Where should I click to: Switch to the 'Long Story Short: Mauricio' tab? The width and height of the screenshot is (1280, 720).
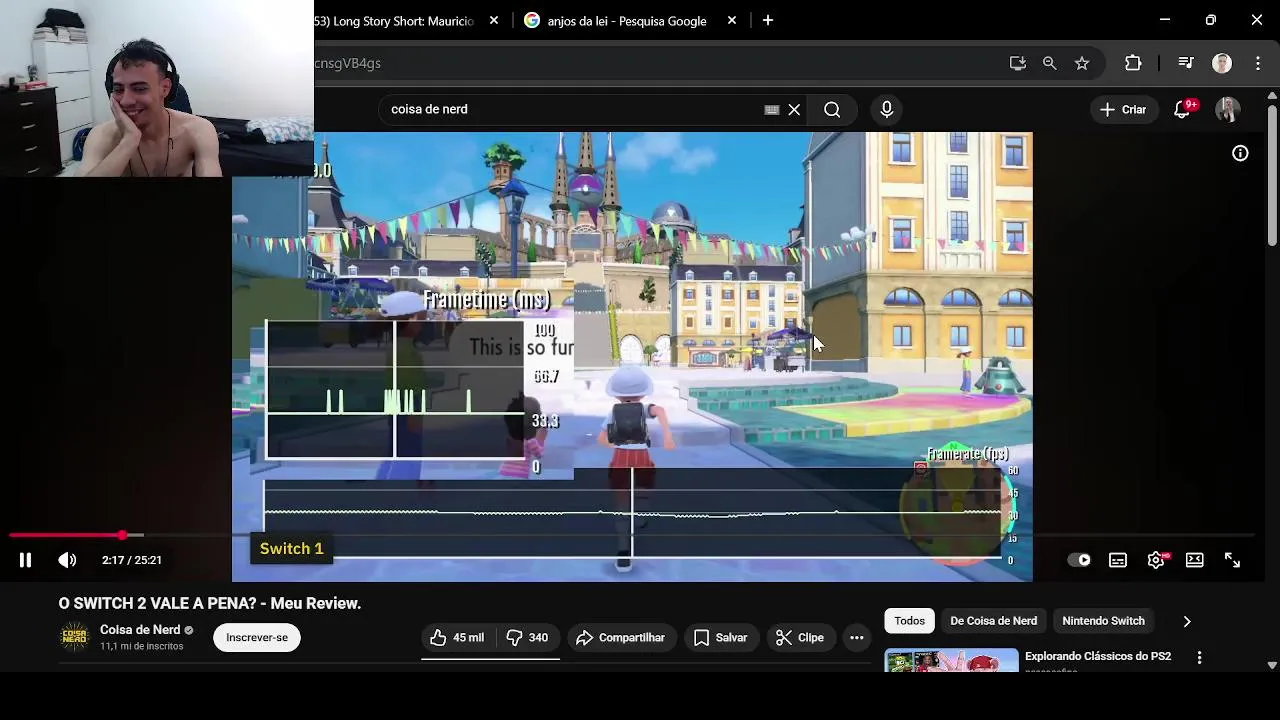(394, 20)
